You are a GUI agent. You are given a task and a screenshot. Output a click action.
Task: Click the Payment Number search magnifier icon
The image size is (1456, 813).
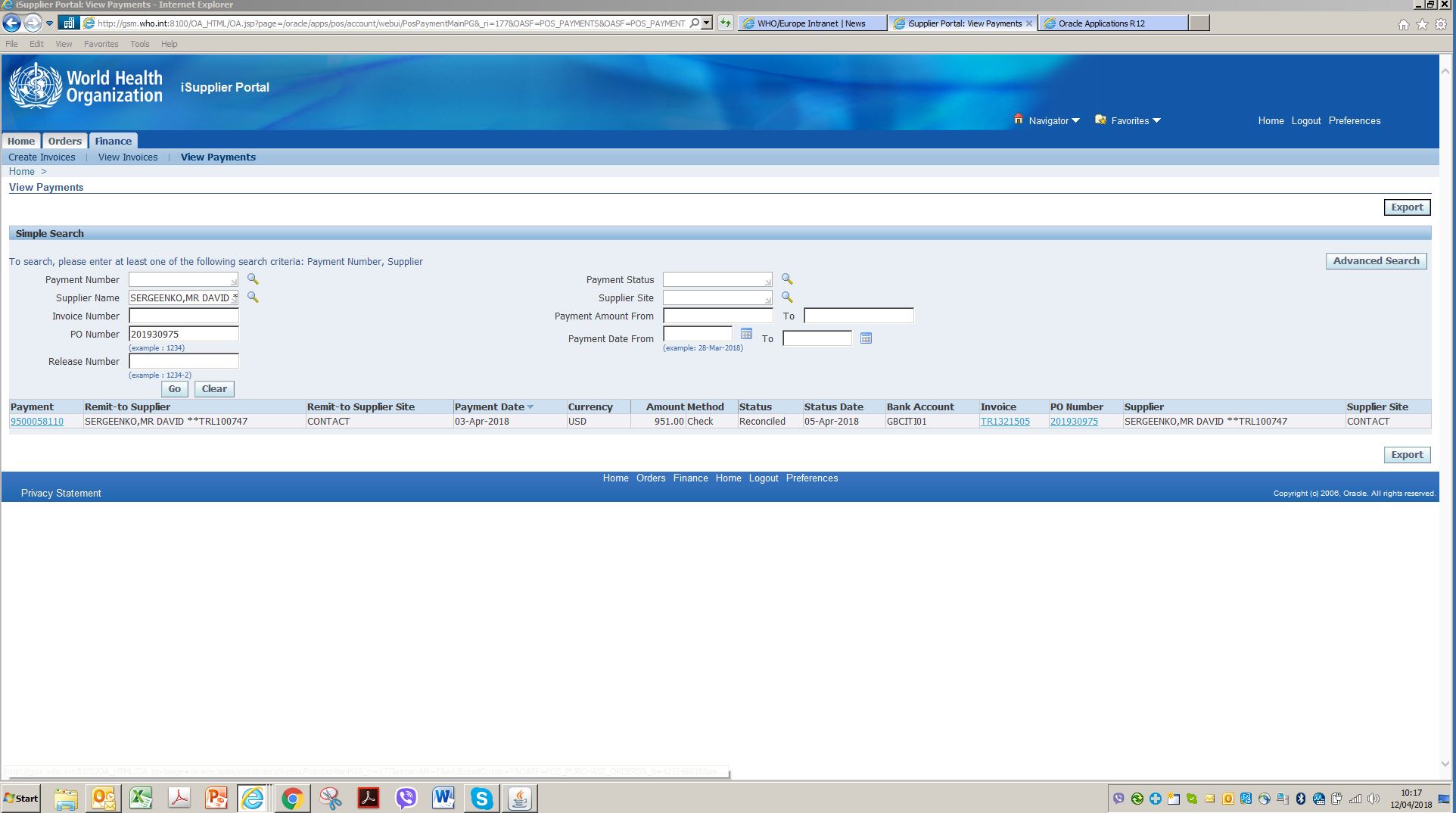[x=253, y=279]
